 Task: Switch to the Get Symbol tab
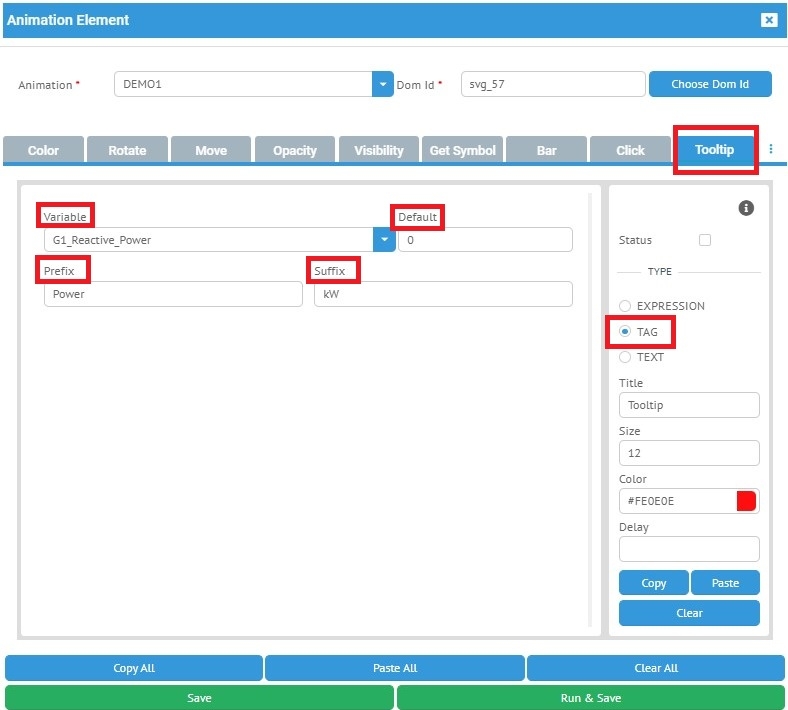pyautogui.click(x=462, y=150)
